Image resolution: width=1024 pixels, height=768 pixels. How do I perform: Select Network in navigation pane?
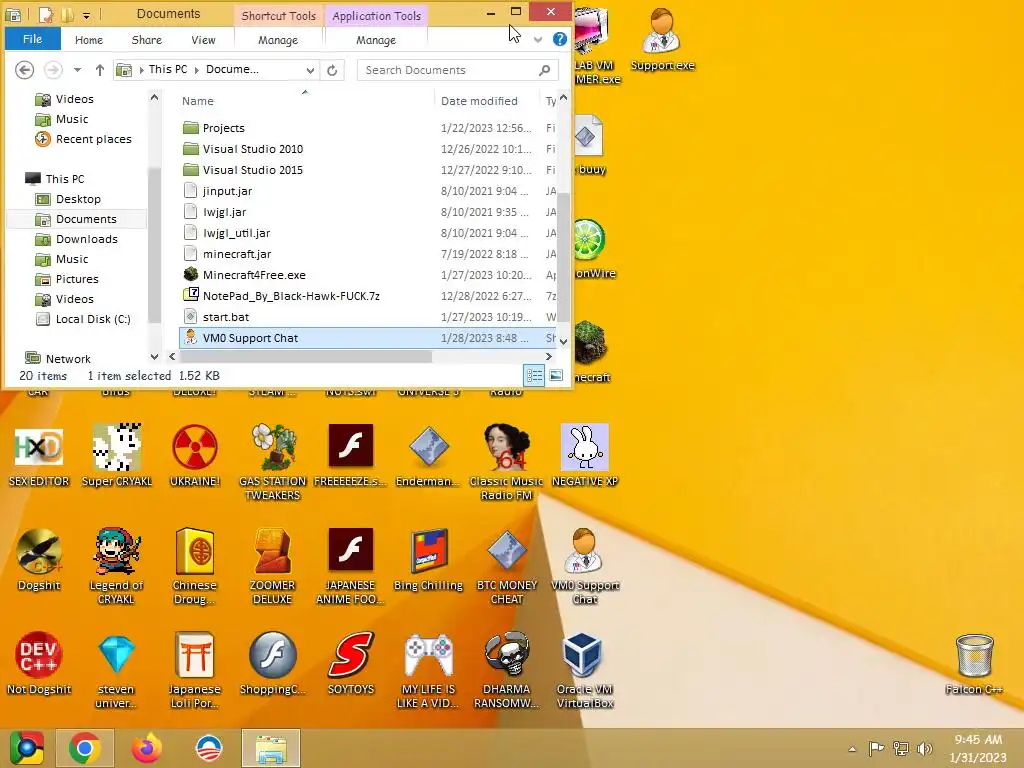click(x=68, y=359)
